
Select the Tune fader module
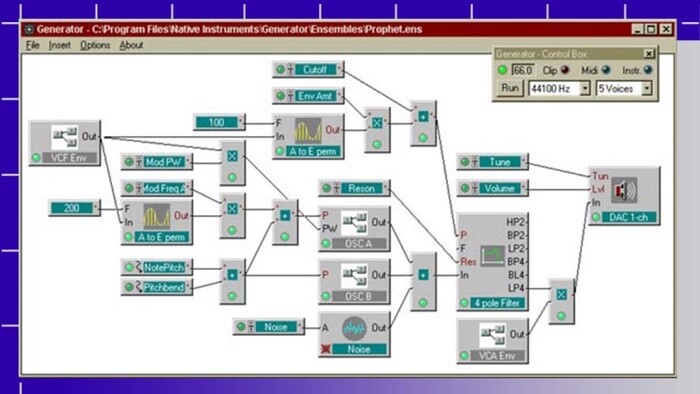point(492,162)
